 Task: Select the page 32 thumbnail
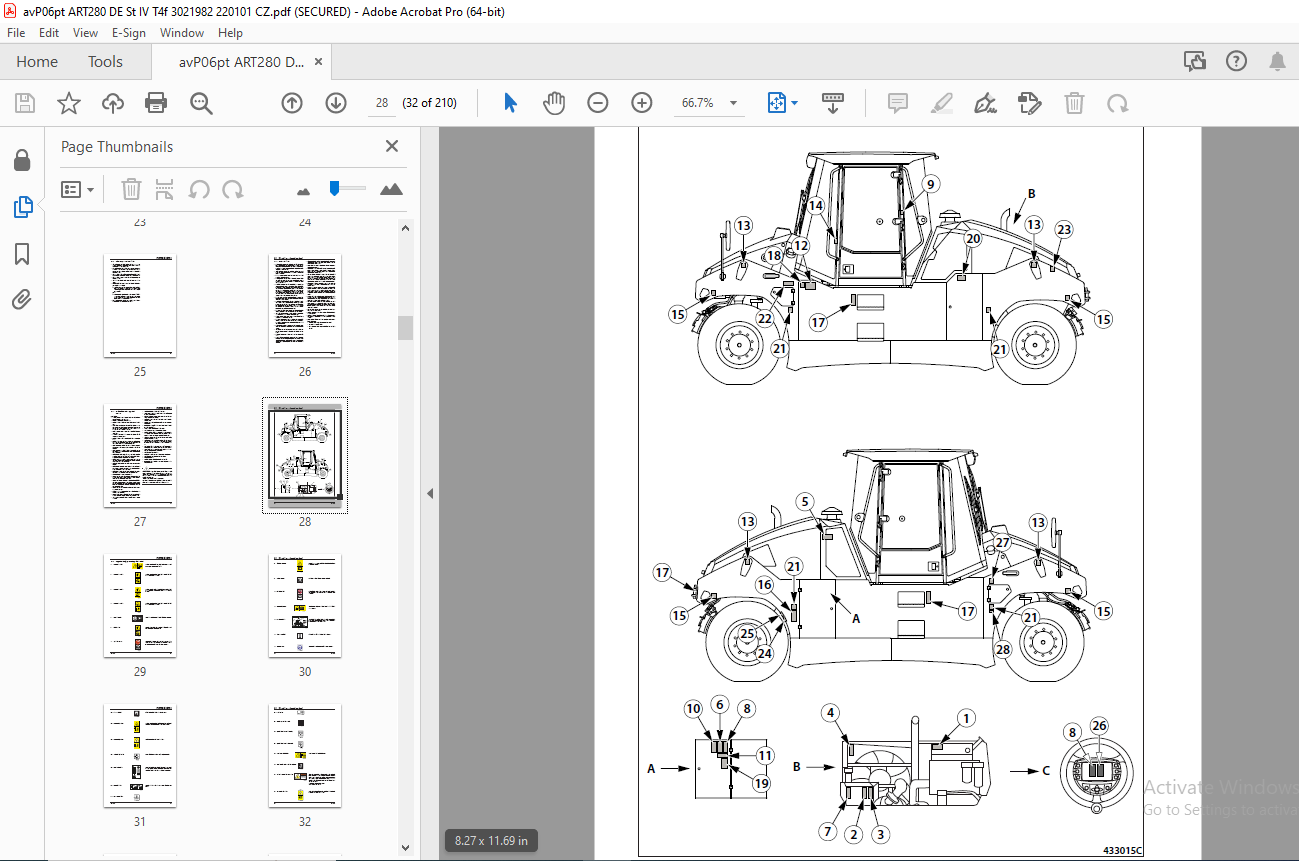[305, 756]
